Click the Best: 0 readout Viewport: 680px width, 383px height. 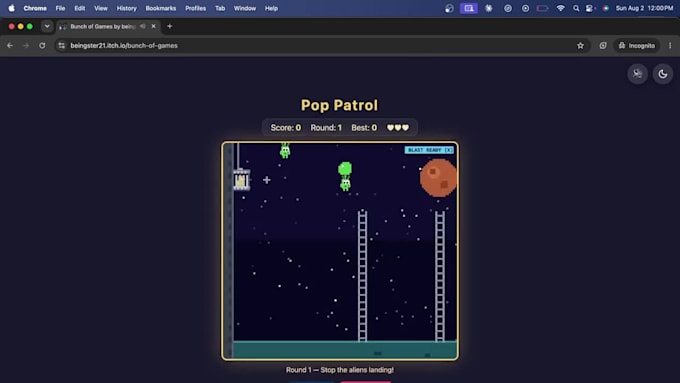[364, 128]
